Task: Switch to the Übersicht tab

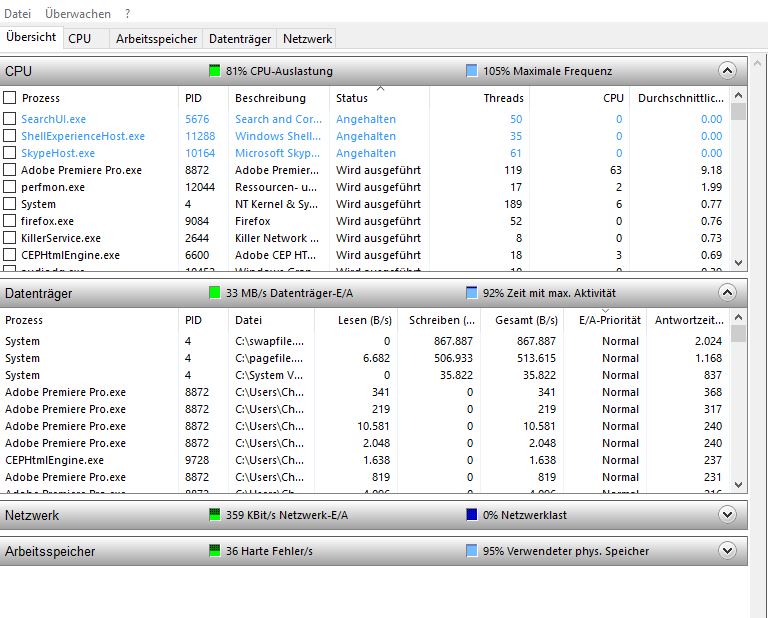Action: pyautogui.click(x=31, y=37)
